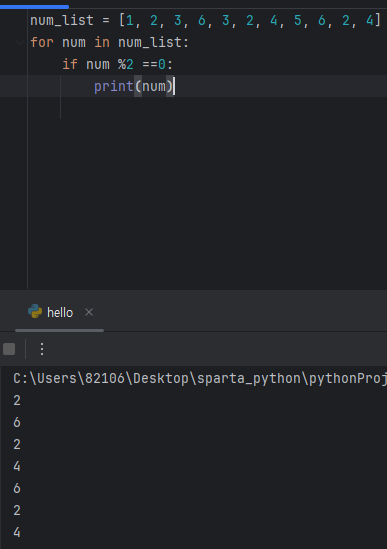Click the blue editor tab underline indicator

pyautogui.click(x=34, y=7)
